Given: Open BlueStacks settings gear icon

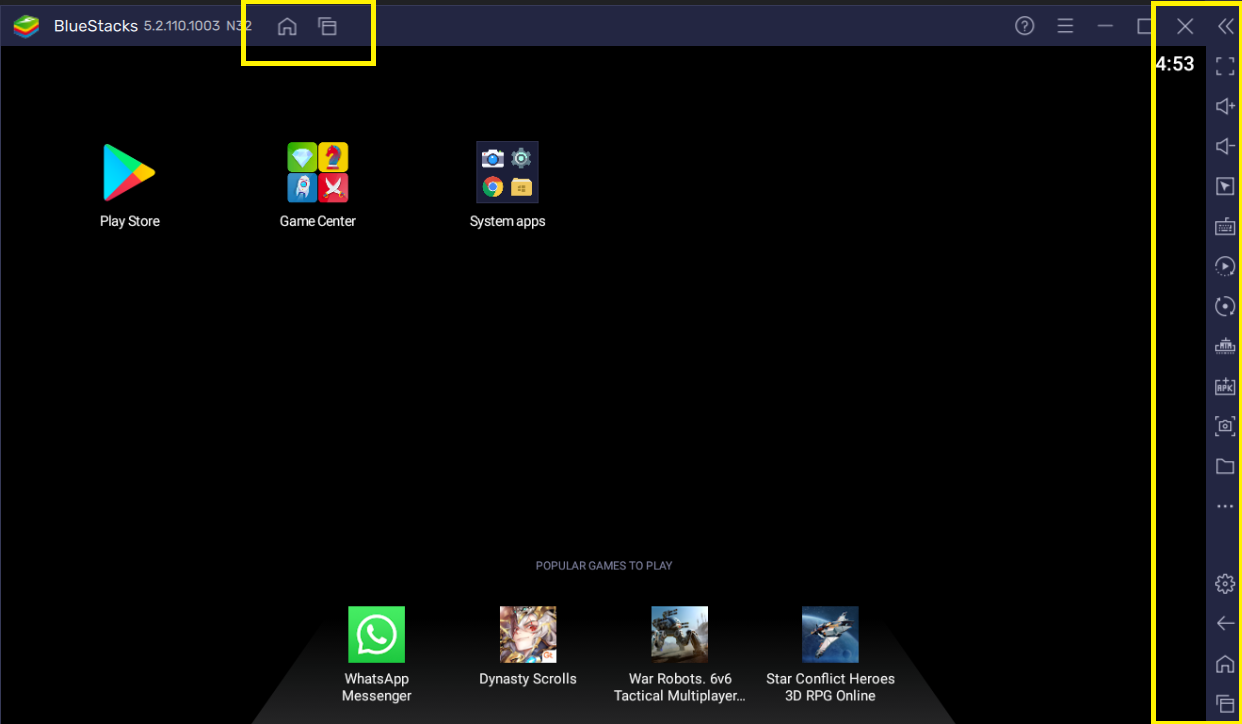Looking at the screenshot, I should coord(1224,583).
